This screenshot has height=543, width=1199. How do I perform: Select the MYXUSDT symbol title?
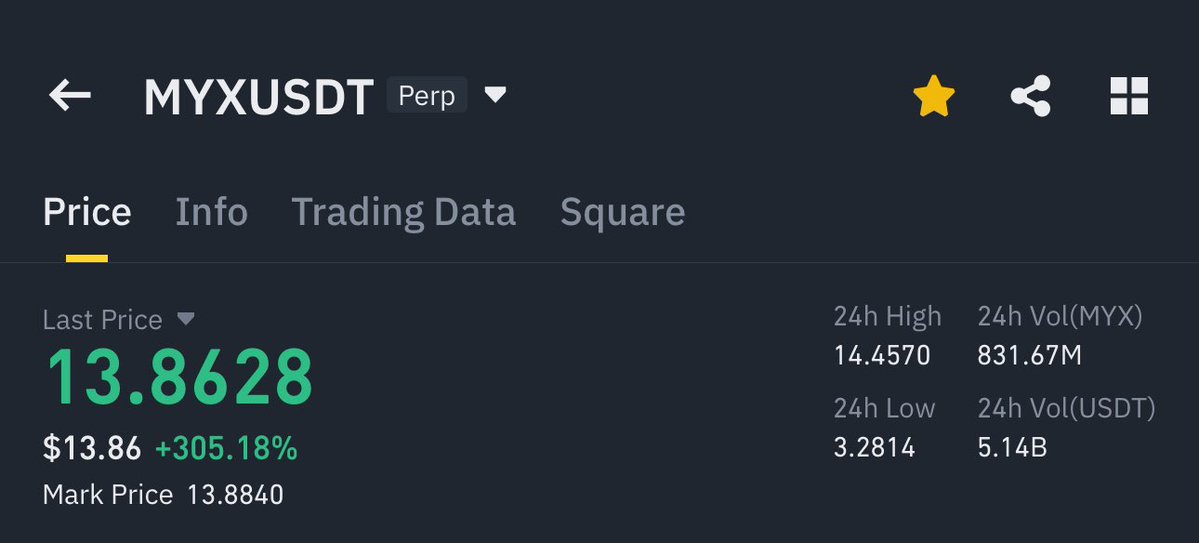(x=258, y=97)
